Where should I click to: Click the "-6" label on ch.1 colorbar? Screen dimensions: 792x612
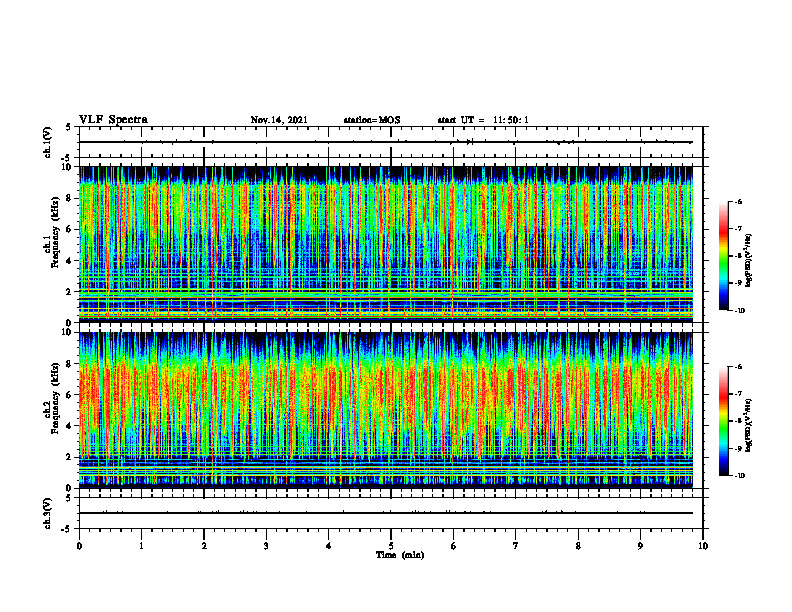[738, 202]
